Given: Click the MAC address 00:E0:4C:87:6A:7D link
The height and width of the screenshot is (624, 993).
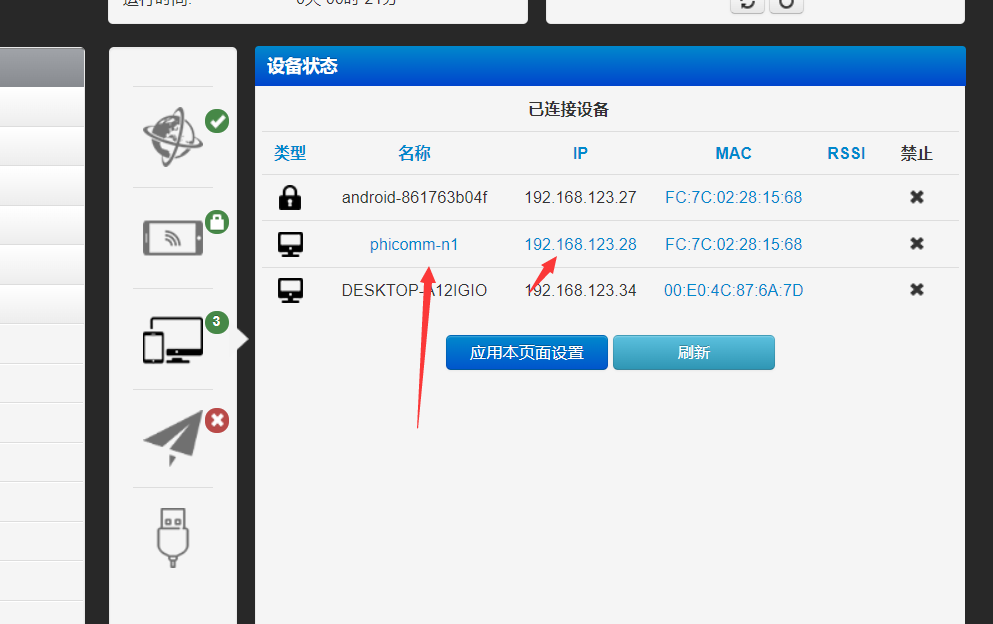Looking at the screenshot, I should (733, 291).
